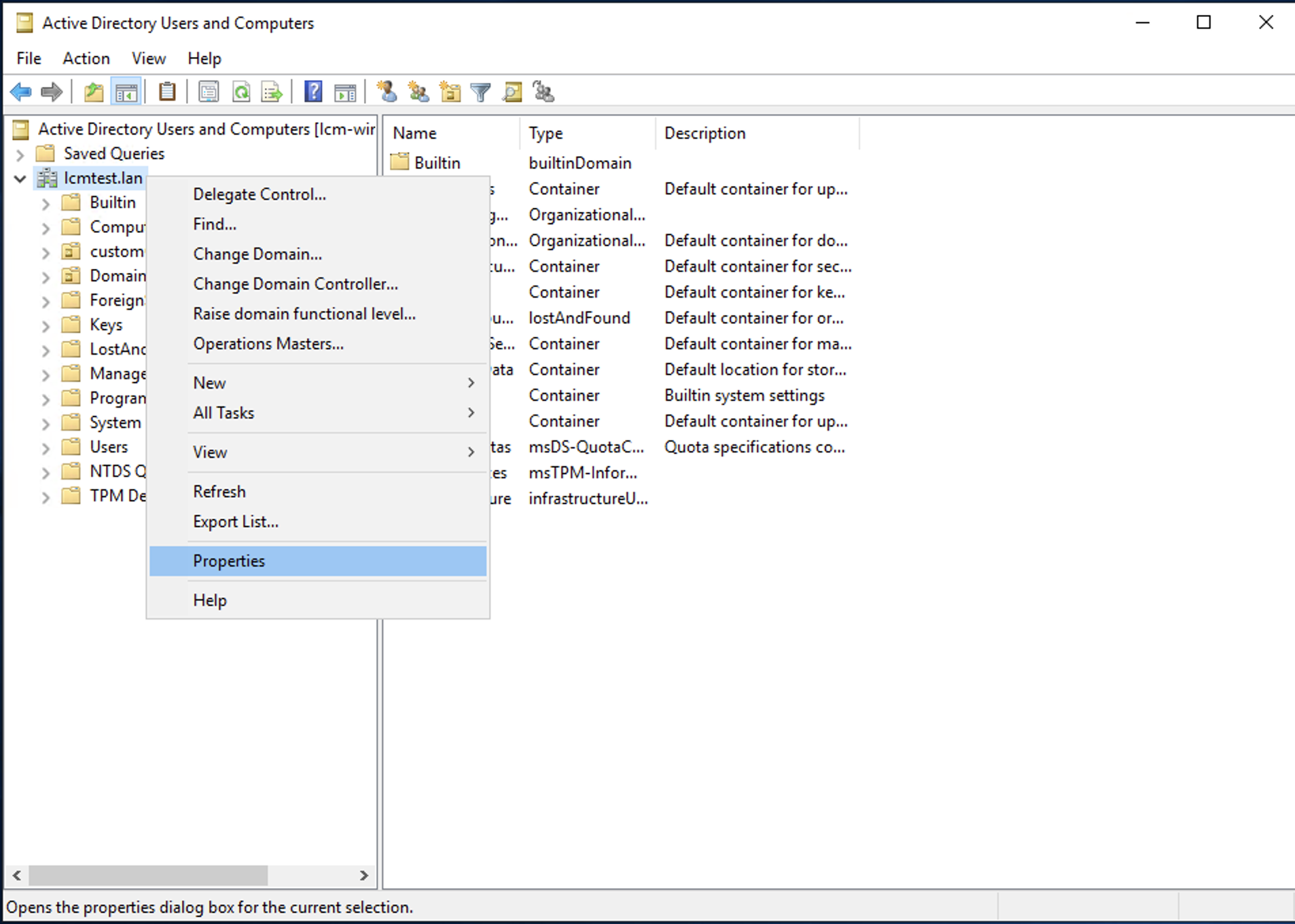The image size is (1295, 924).
Task: Toggle the Show/Hide Console Tree icon
Action: pos(126,92)
